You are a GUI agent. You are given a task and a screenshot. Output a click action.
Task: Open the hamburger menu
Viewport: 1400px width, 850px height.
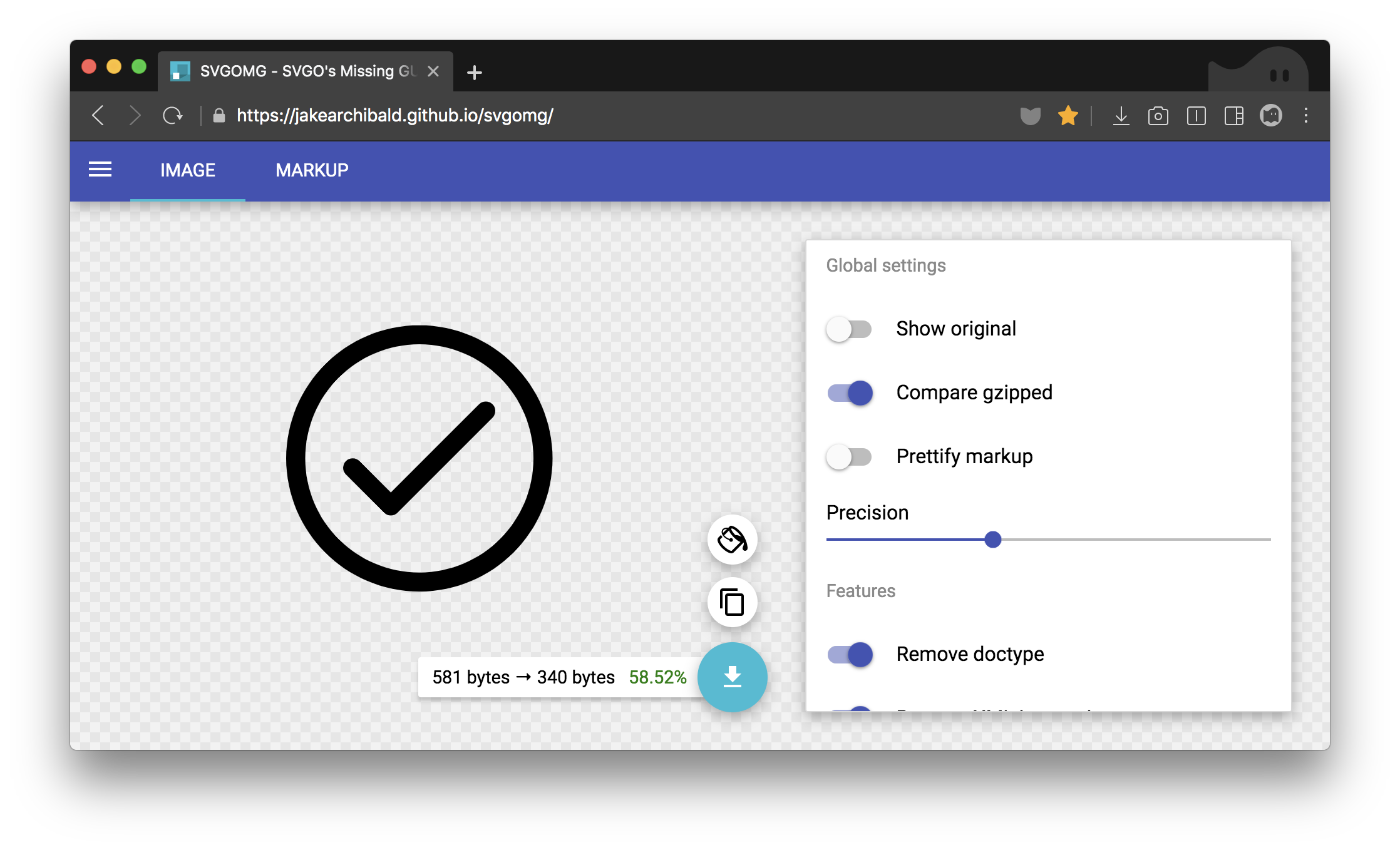click(100, 170)
